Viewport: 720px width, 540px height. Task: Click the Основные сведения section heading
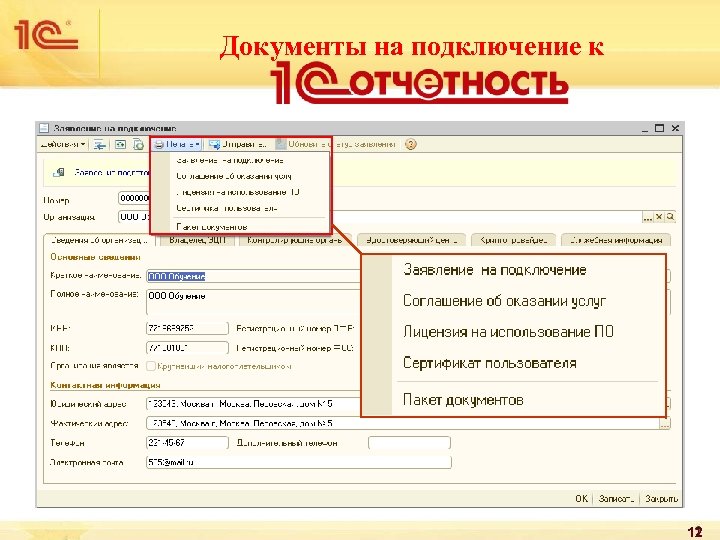95,257
